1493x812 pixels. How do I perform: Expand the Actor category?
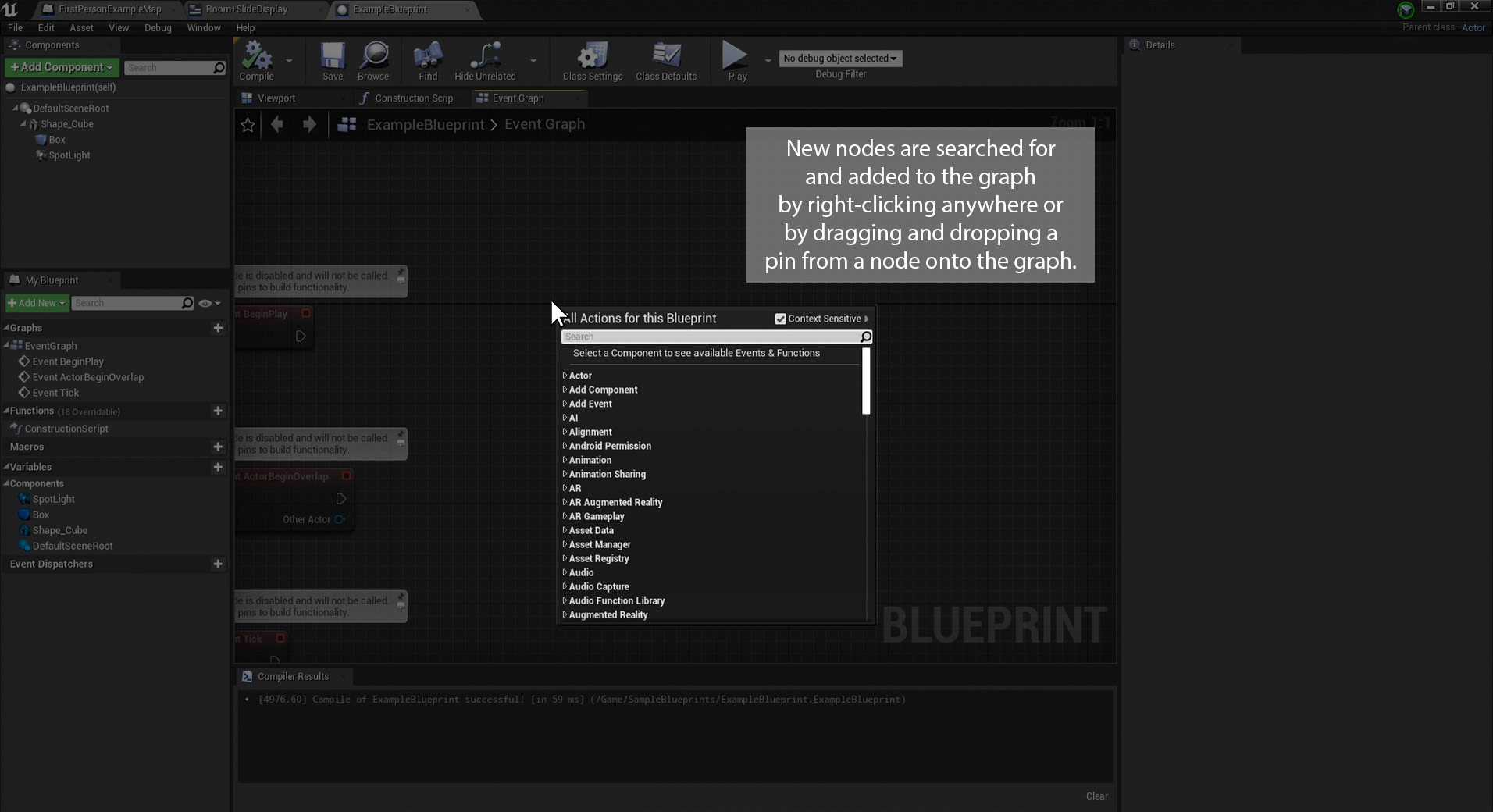[565, 376]
